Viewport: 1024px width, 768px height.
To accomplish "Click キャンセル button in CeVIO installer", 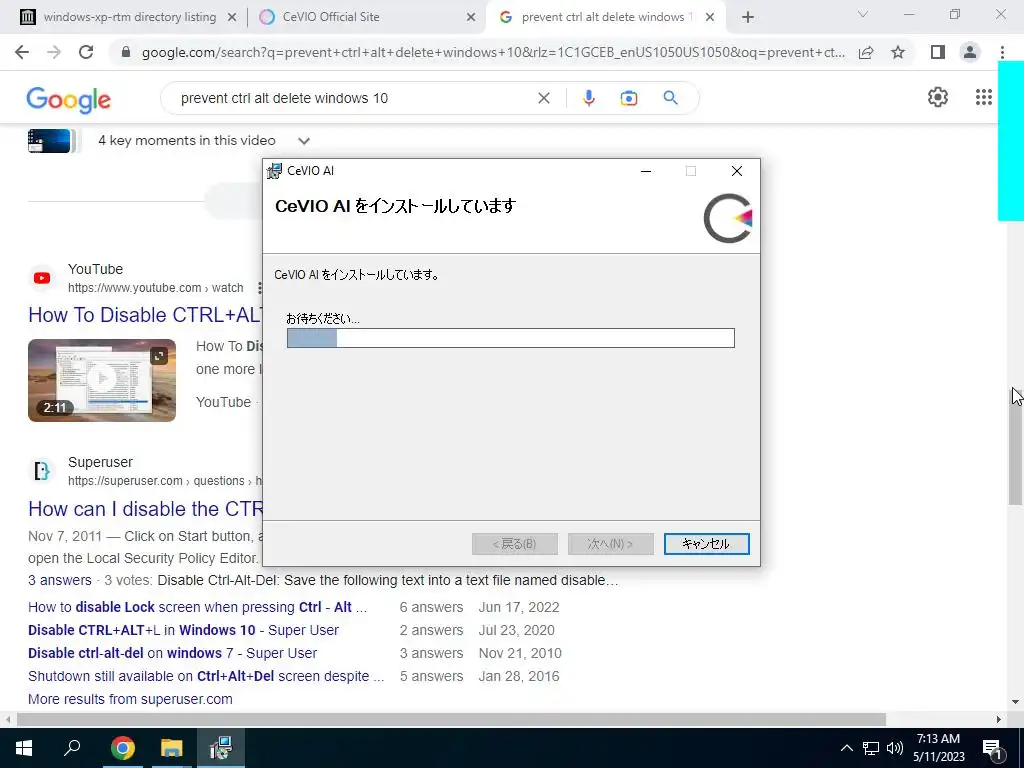I will click(x=706, y=543).
